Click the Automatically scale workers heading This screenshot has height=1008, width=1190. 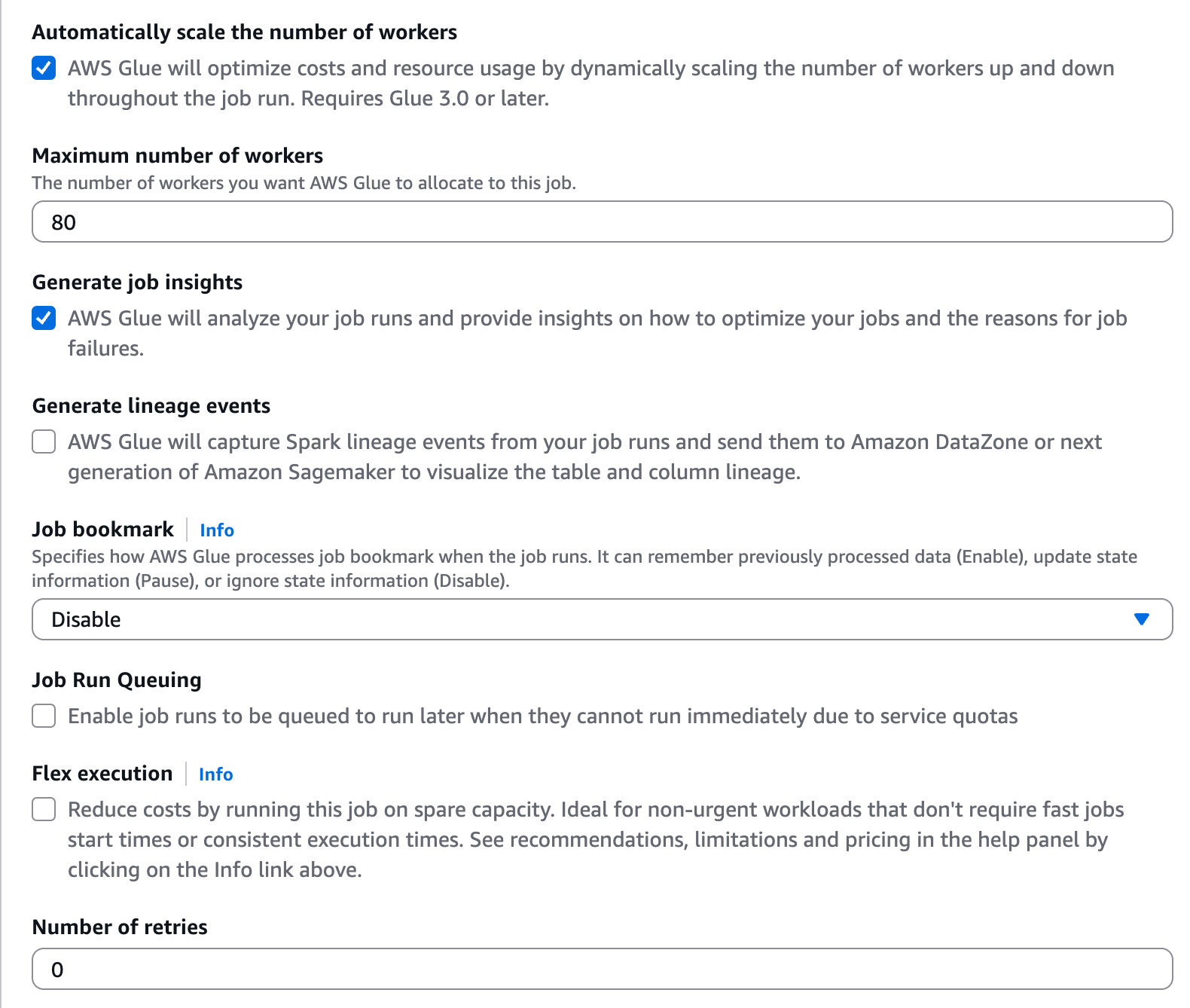[244, 32]
